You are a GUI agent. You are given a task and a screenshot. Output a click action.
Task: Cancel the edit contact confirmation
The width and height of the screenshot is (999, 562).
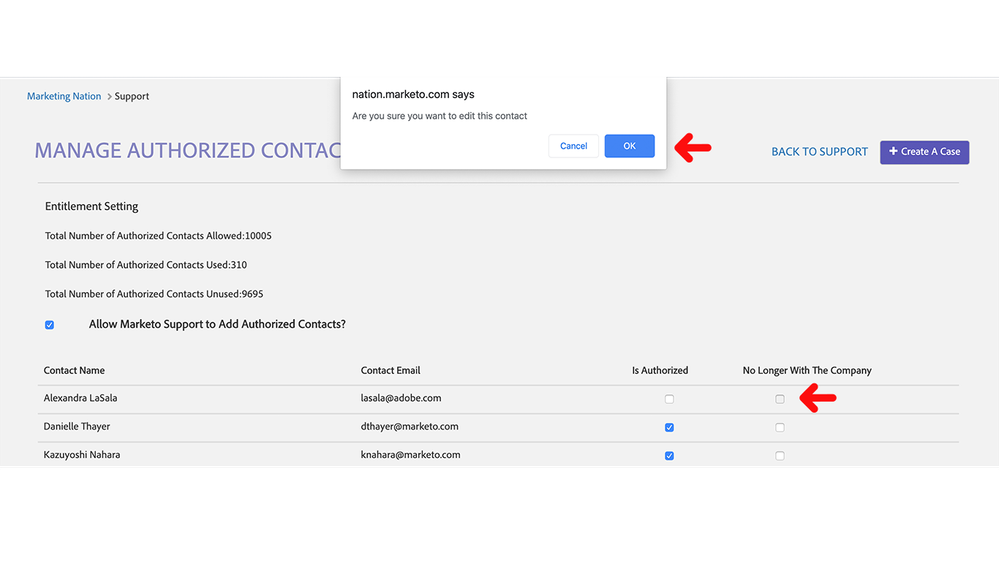[573, 146]
